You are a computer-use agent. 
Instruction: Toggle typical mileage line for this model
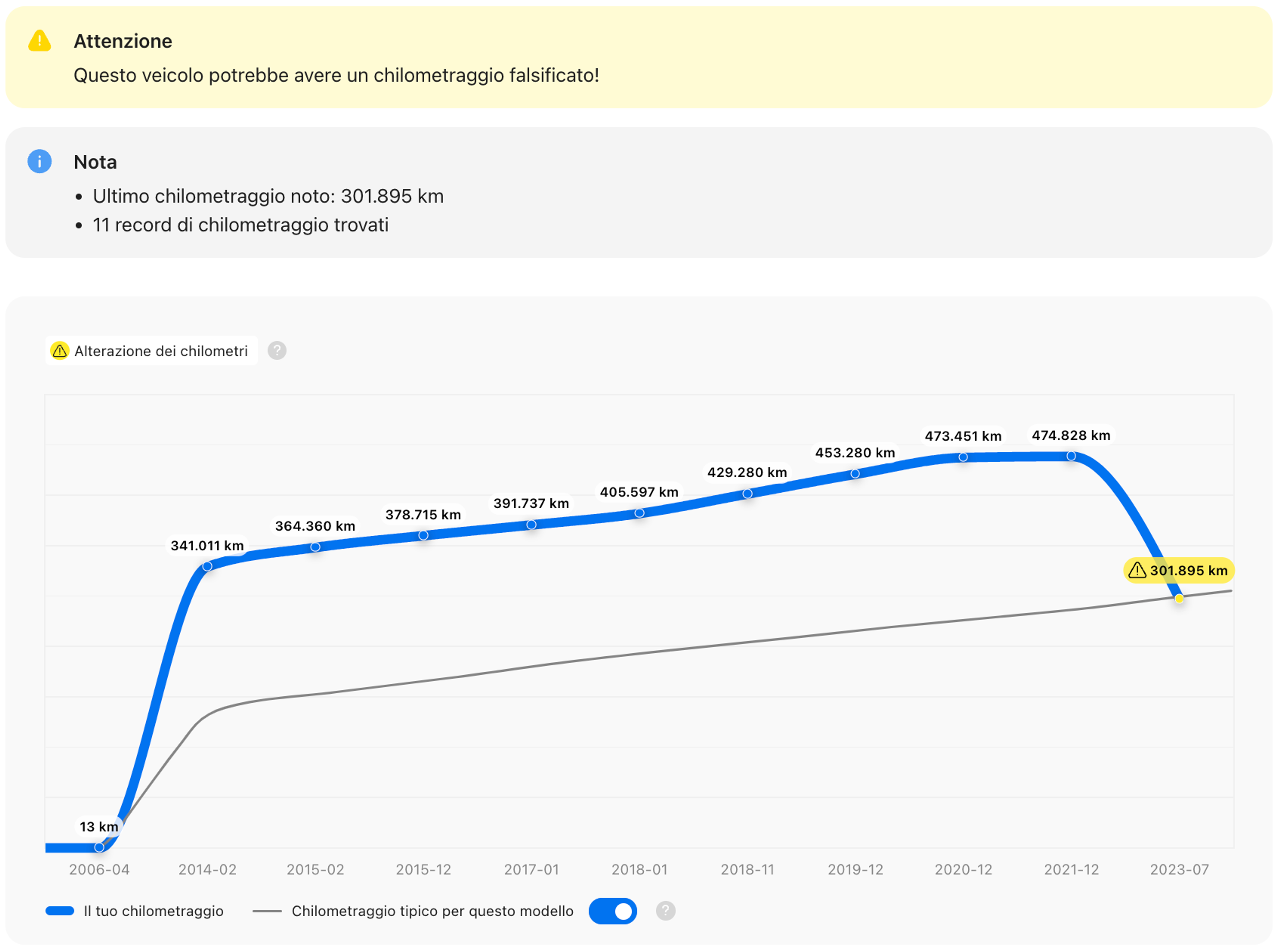coord(613,912)
